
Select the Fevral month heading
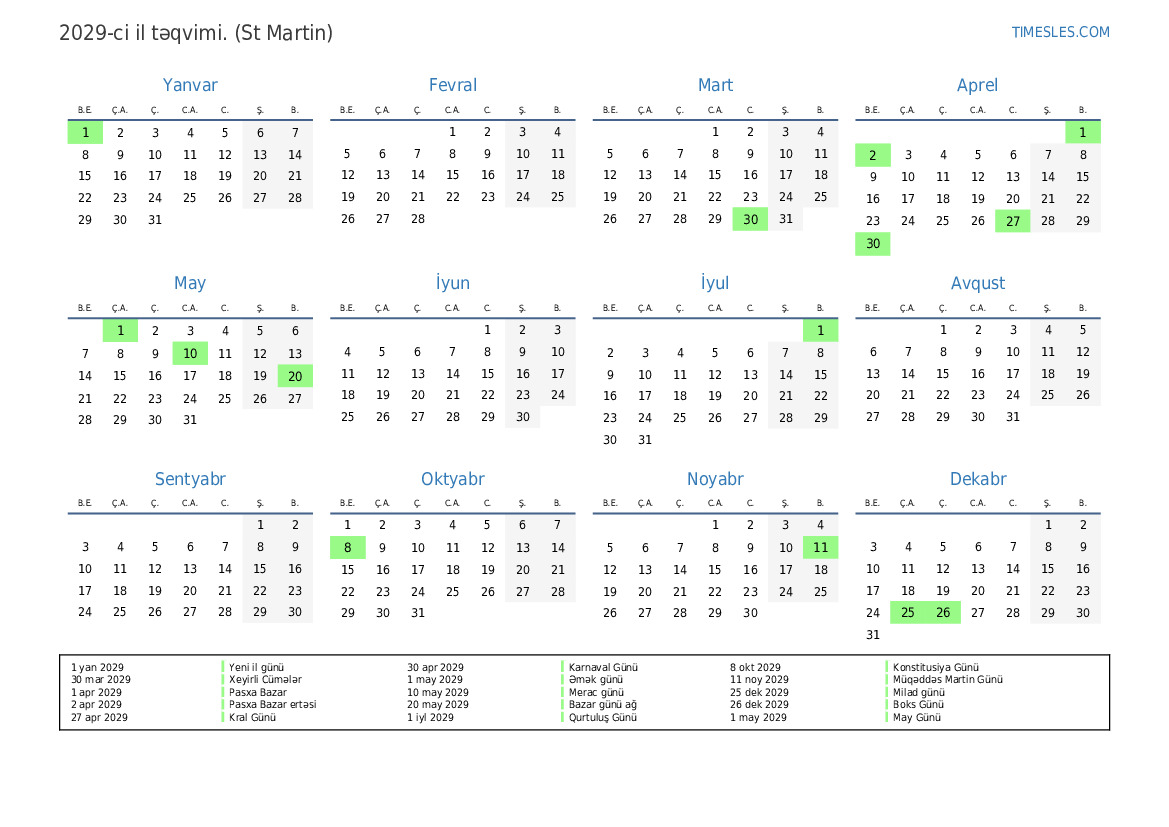click(x=453, y=85)
